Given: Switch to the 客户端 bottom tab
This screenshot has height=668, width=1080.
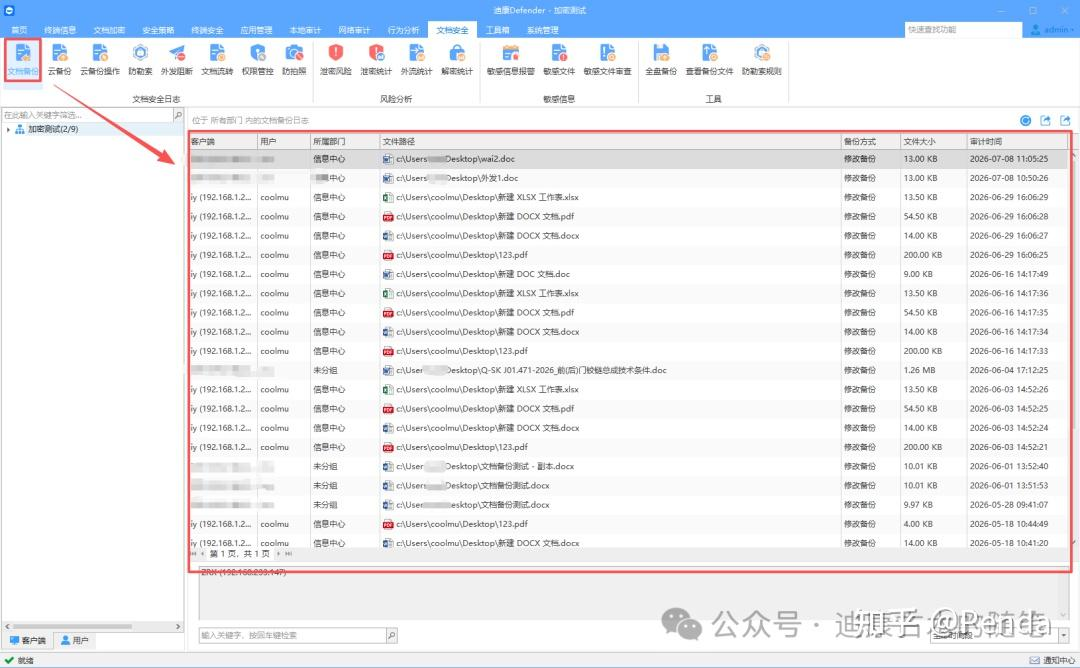Looking at the screenshot, I should point(28,640).
